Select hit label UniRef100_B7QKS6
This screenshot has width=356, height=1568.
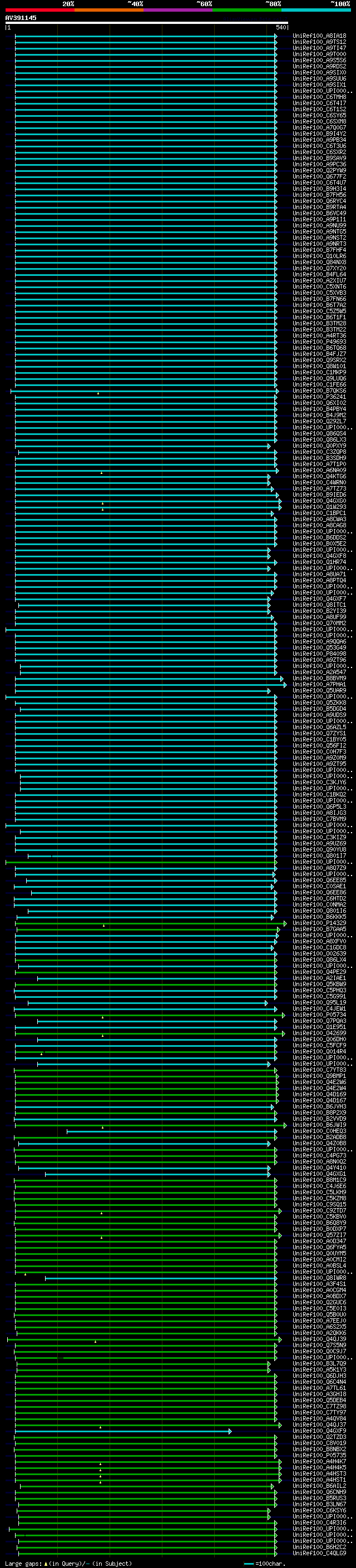pyautogui.click(x=319, y=391)
